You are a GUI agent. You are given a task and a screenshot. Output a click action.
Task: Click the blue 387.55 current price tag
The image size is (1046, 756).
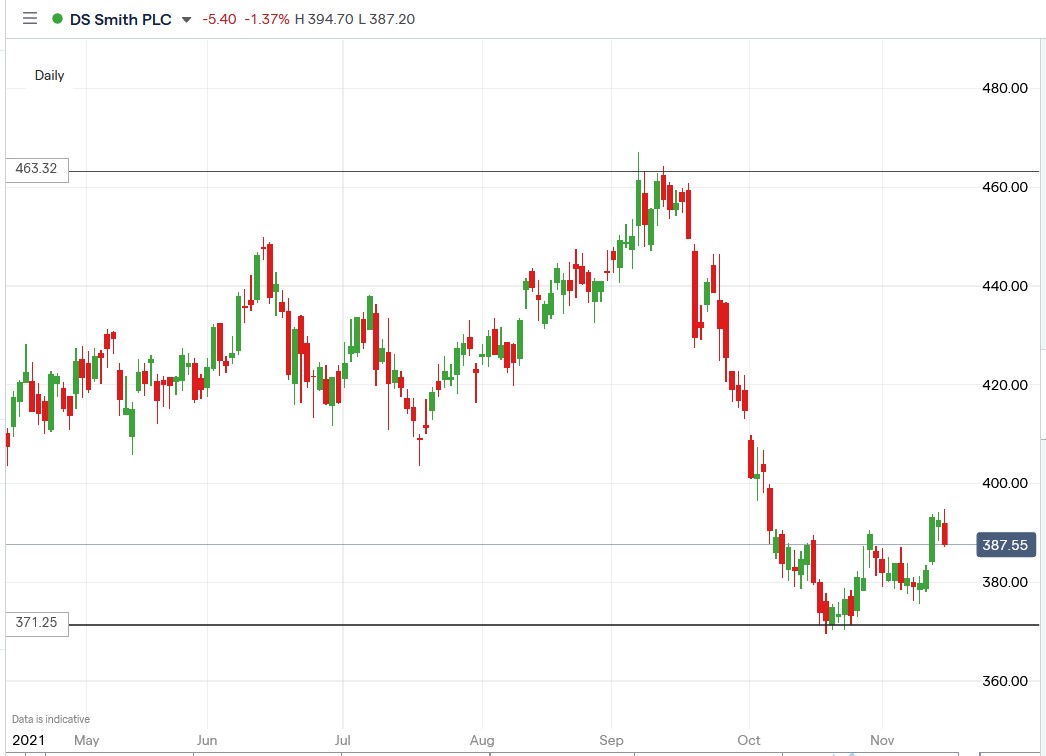pyautogui.click(x=1006, y=545)
